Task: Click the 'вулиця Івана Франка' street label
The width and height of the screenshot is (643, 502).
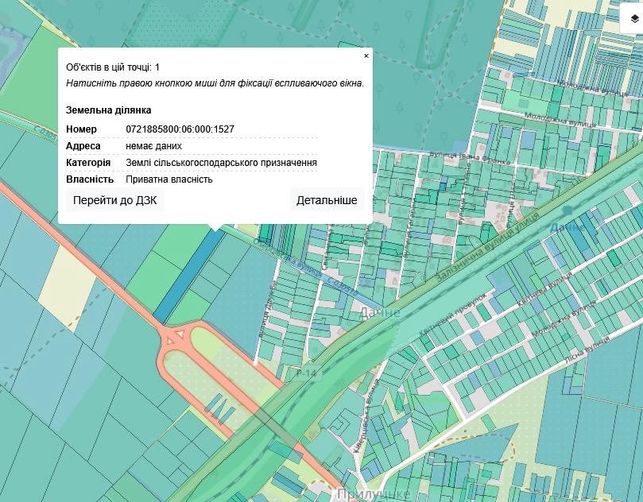Action: tap(470, 158)
